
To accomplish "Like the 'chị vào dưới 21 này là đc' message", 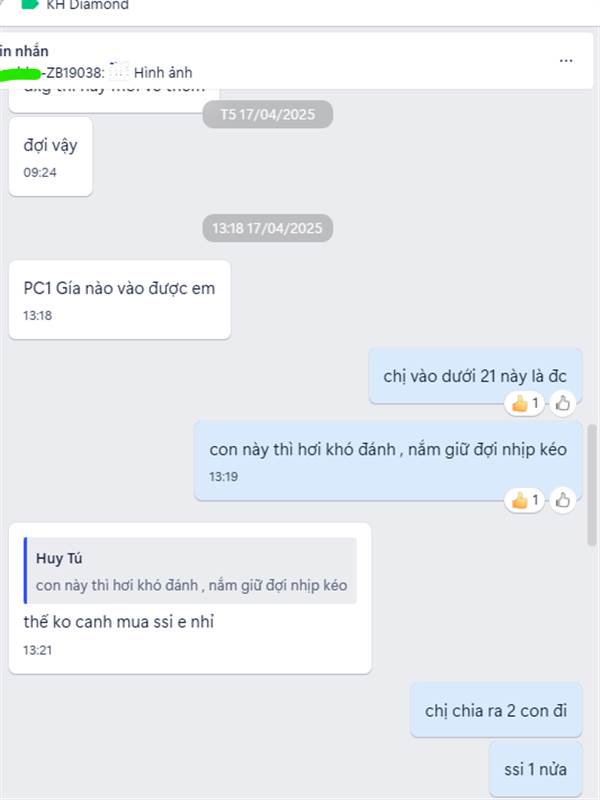I will click(x=563, y=404).
